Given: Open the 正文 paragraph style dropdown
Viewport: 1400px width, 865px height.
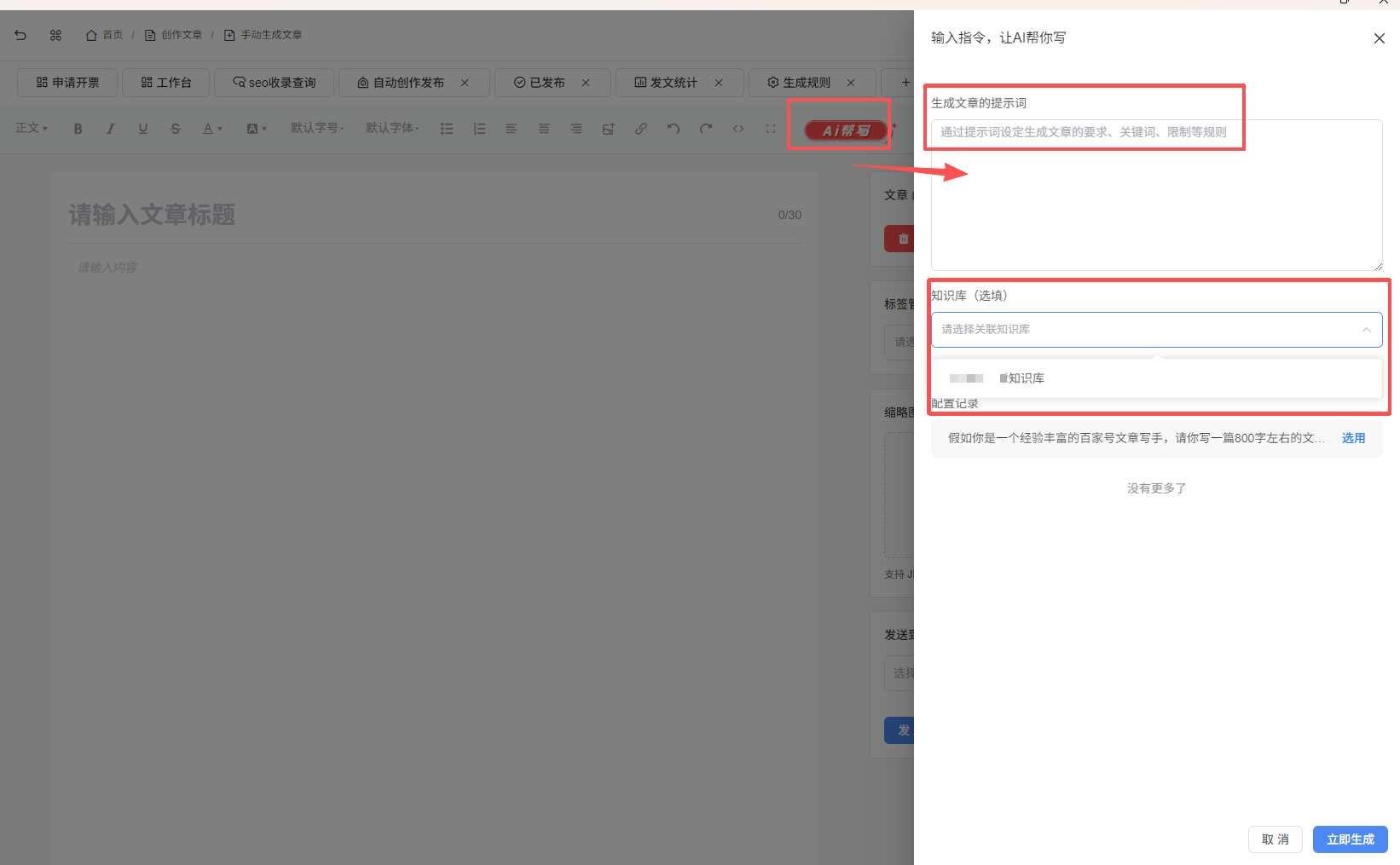Looking at the screenshot, I should coord(32,129).
